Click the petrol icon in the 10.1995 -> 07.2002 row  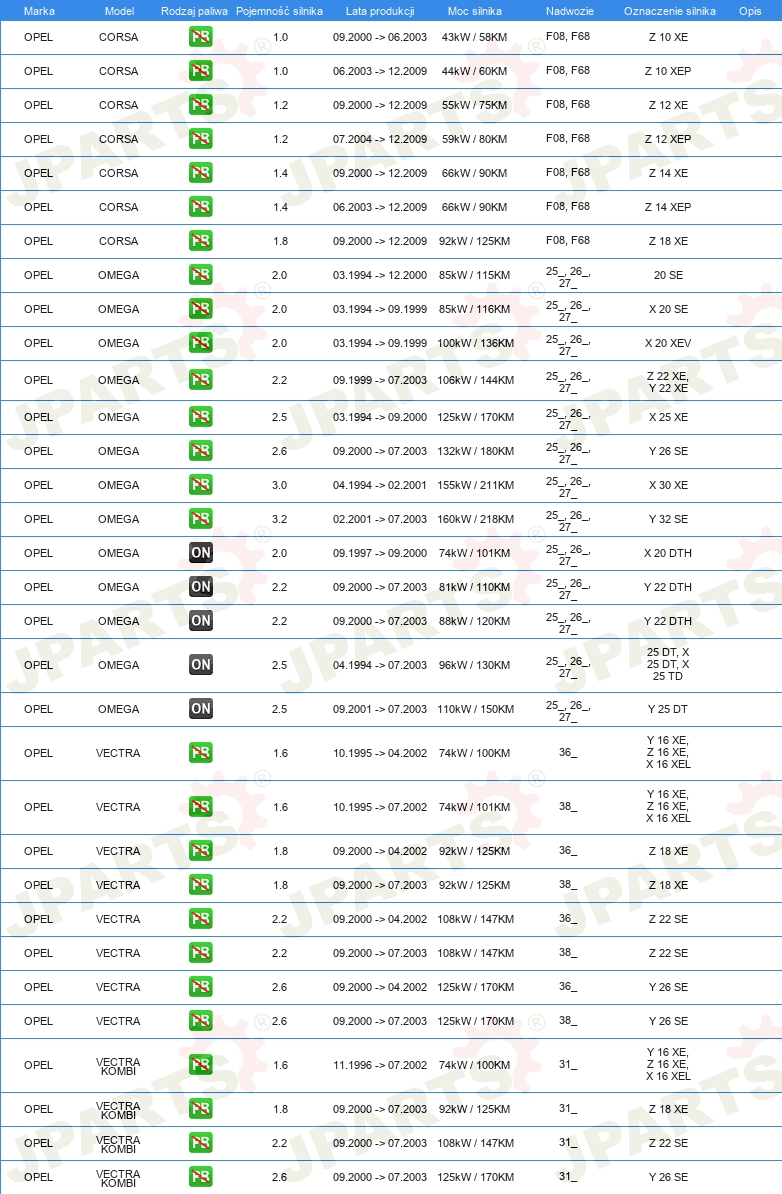200,807
